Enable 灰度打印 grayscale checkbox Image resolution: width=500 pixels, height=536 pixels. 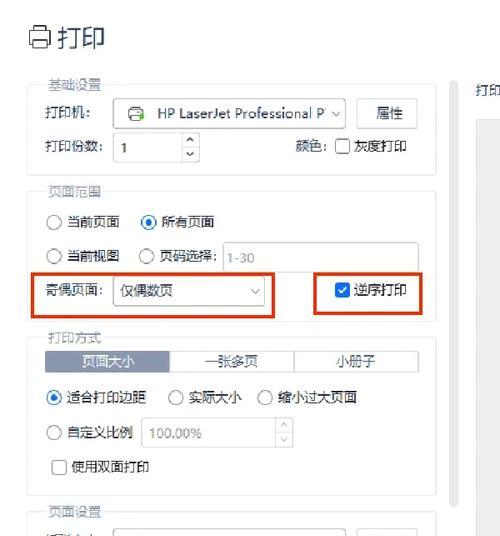342,147
